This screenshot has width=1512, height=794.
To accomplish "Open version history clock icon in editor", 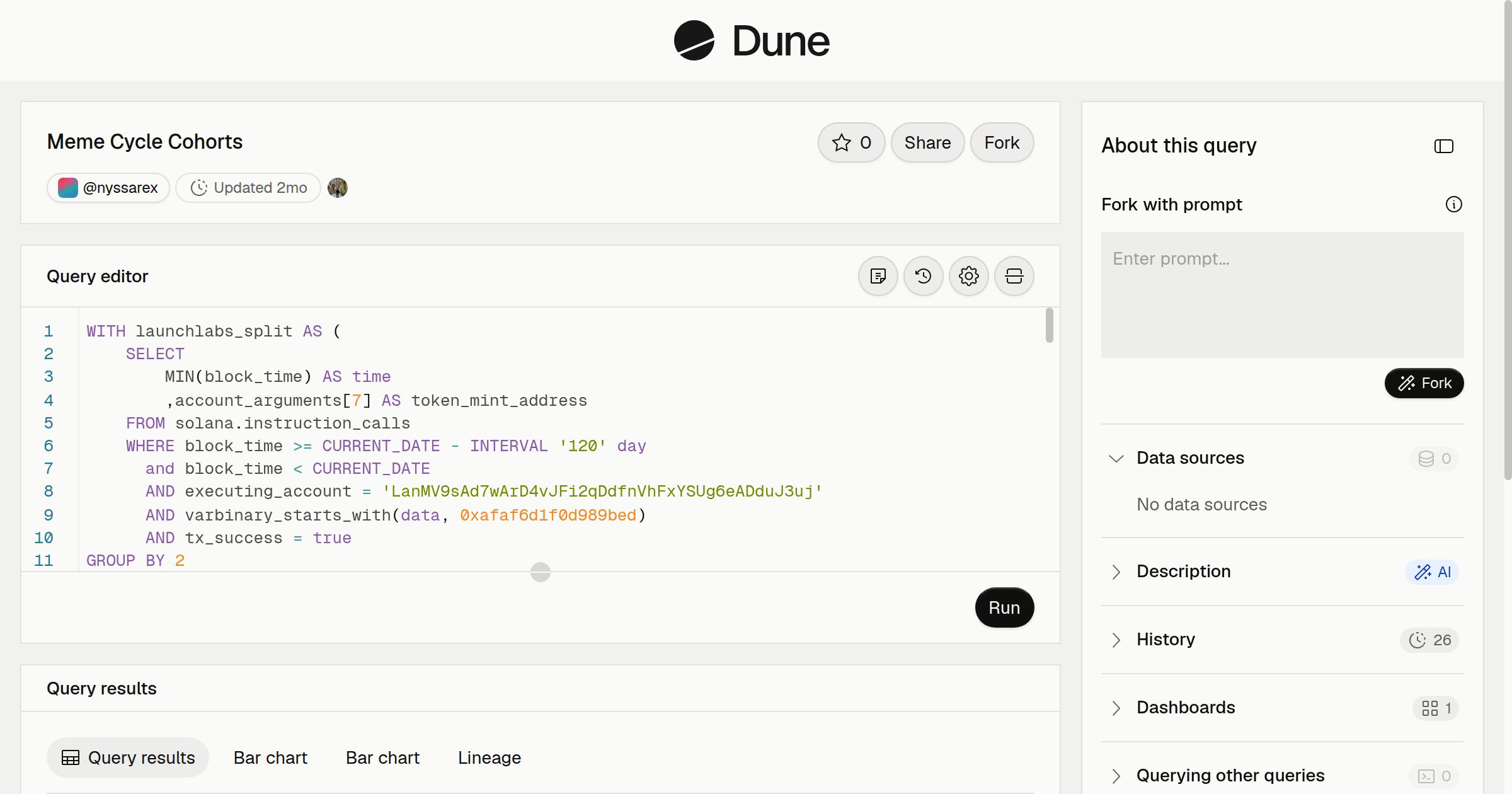I will click(x=924, y=276).
